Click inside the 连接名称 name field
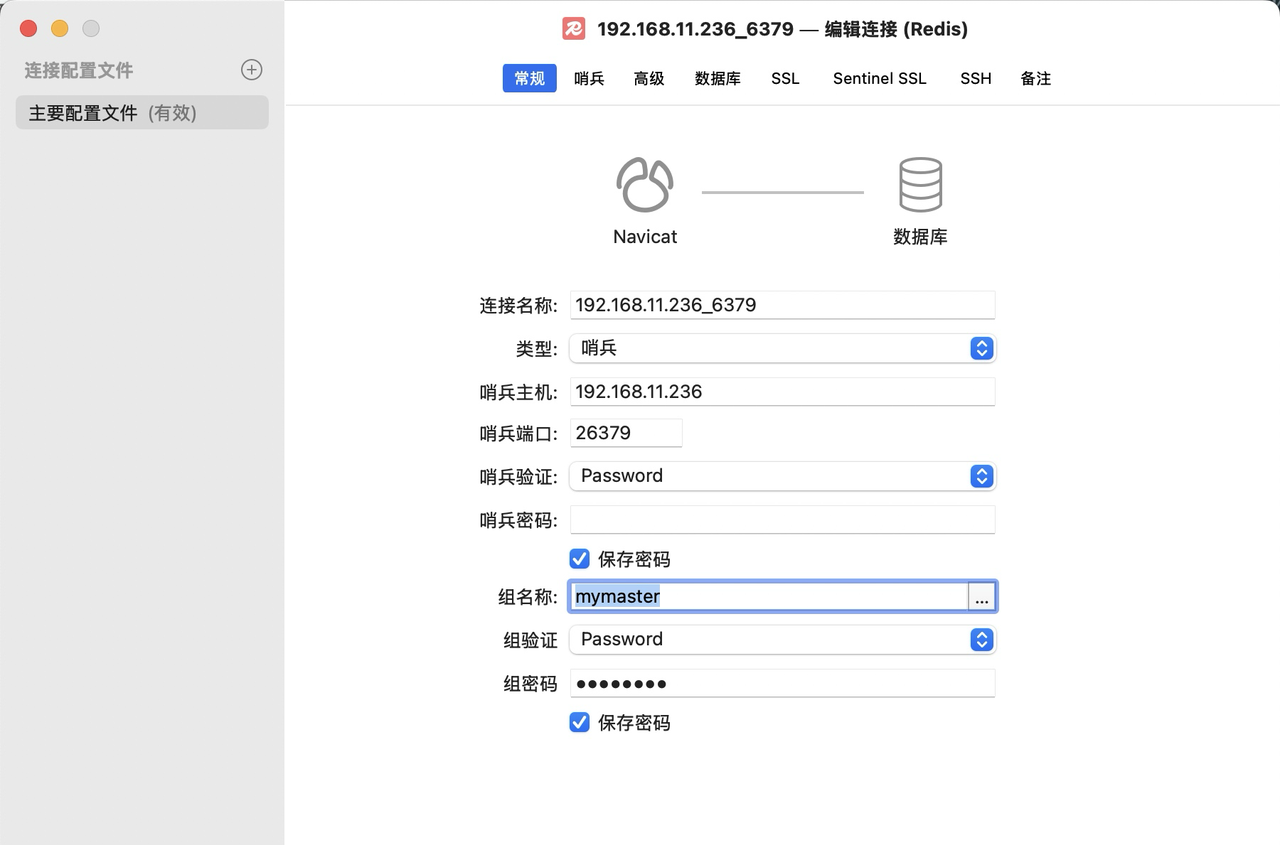 point(780,305)
